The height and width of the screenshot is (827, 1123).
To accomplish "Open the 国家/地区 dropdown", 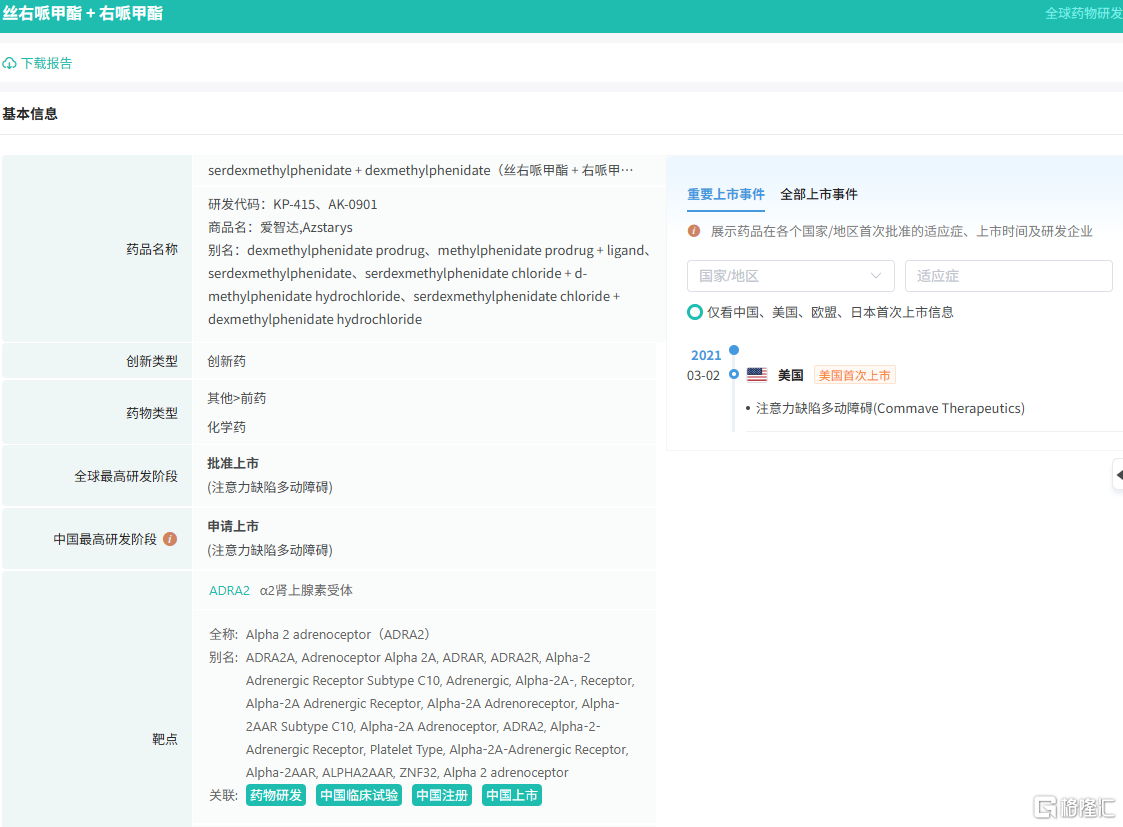I will 791,276.
